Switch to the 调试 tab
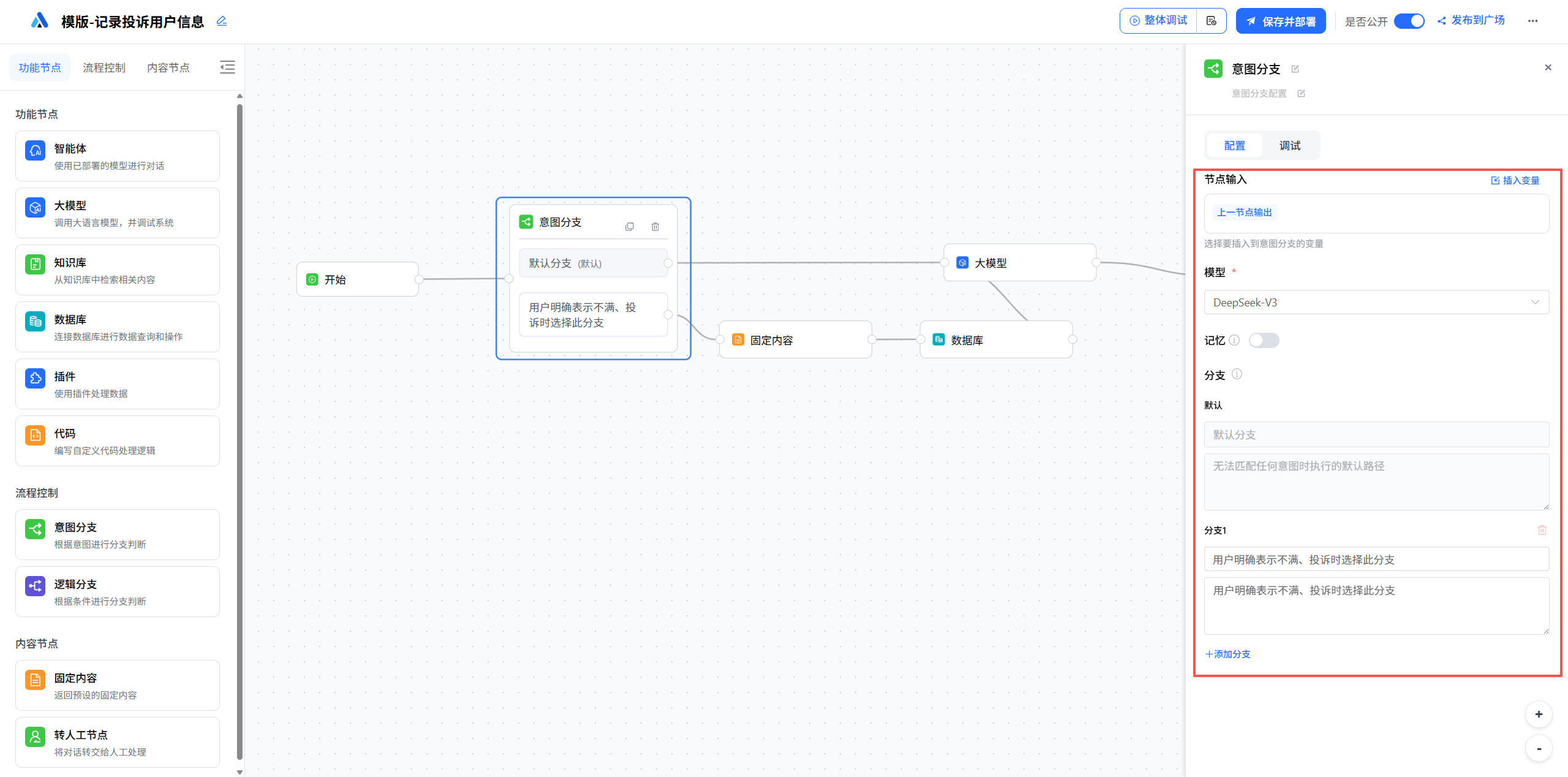The height and width of the screenshot is (777, 1568). [x=1289, y=145]
